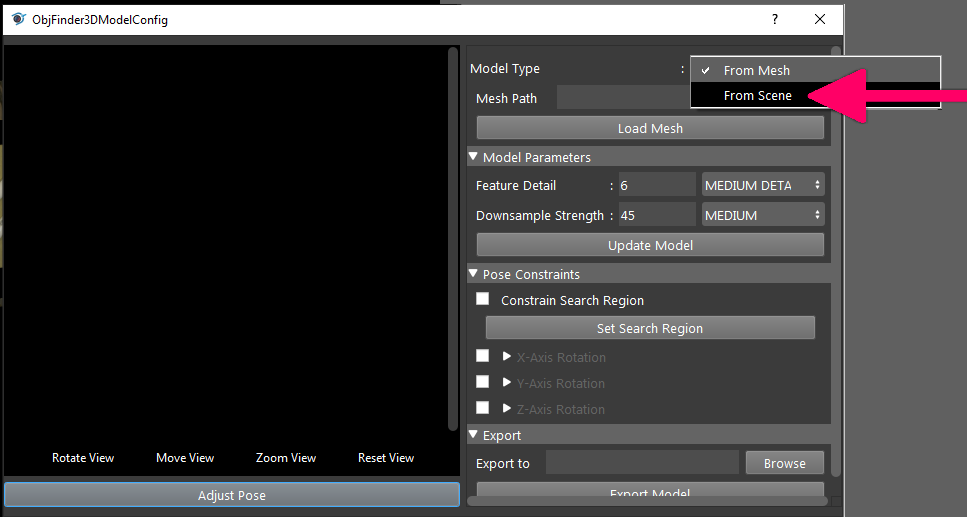The width and height of the screenshot is (967, 517).
Task: Click the question mark help icon
Action: tap(775, 19)
